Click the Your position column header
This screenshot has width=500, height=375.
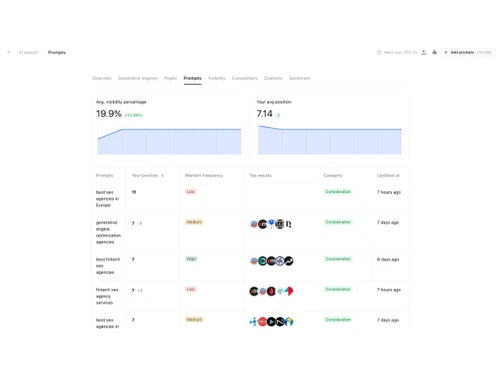(x=145, y=176)
